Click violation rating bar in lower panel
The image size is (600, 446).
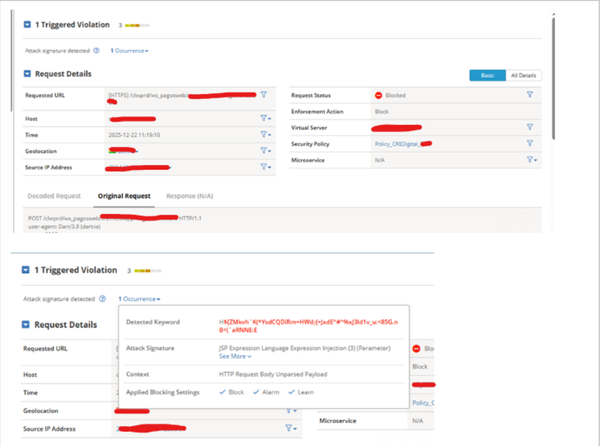click(147, 271)
